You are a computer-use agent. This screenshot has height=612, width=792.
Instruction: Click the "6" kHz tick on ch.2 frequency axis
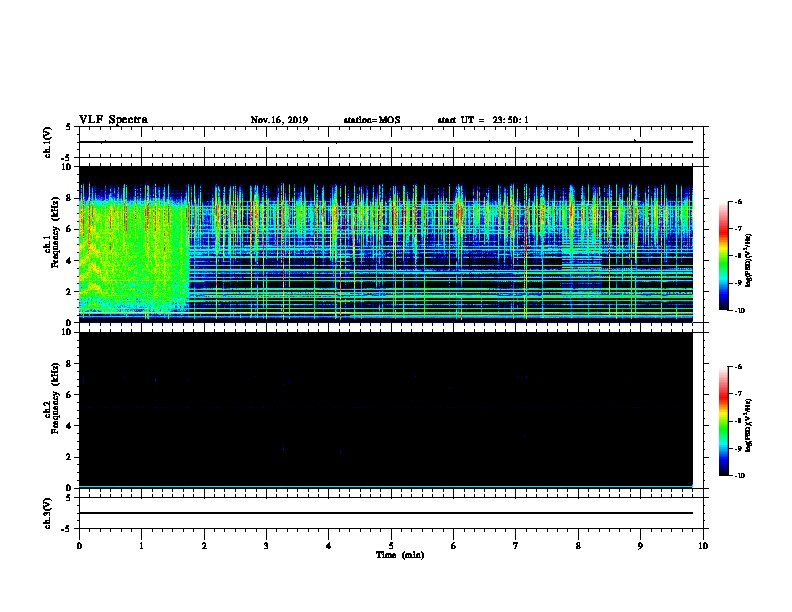click(69, 395)
